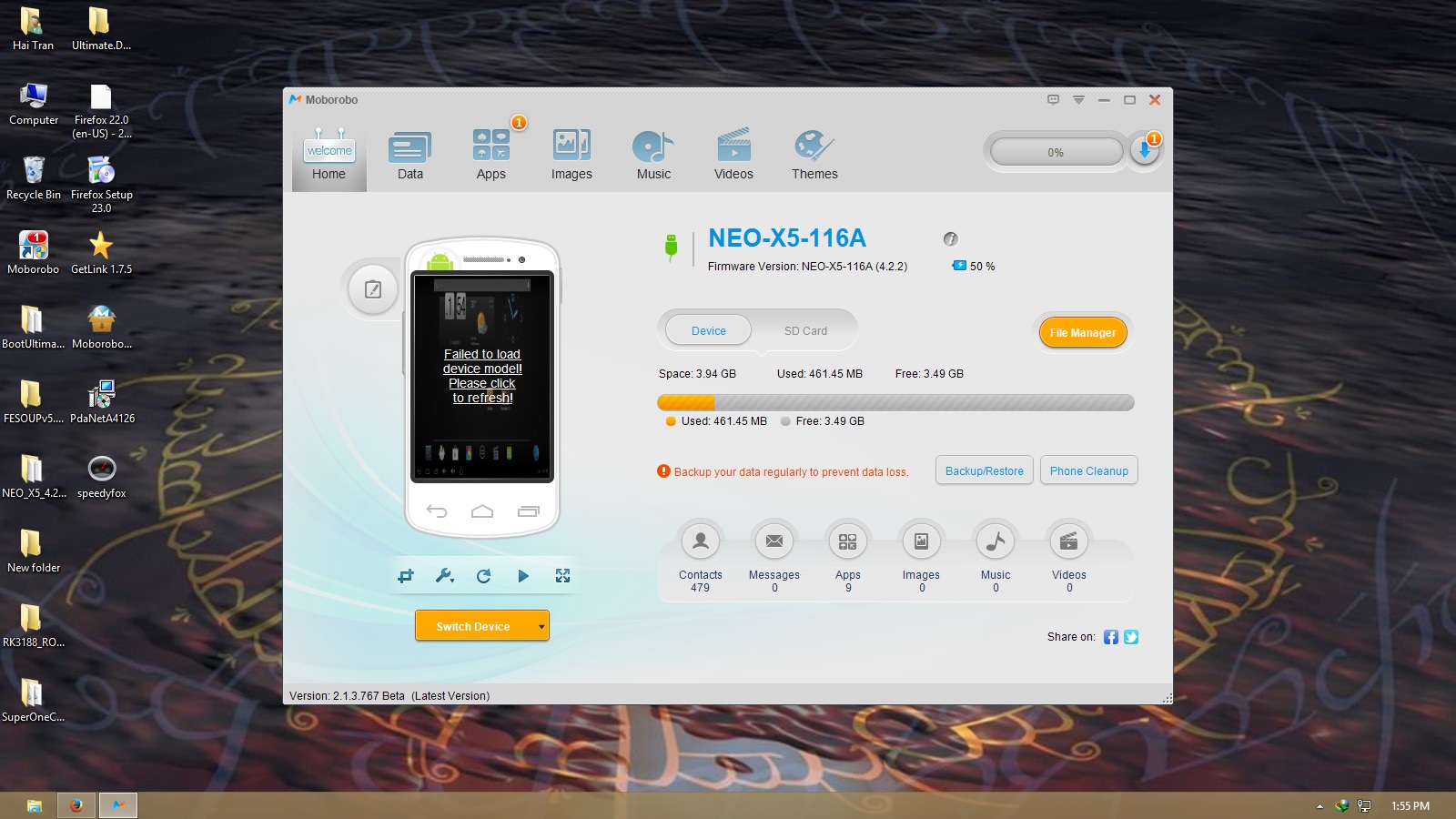
Task: Expand the Switch Device dropdown arrow
Action: pos(541,626)
